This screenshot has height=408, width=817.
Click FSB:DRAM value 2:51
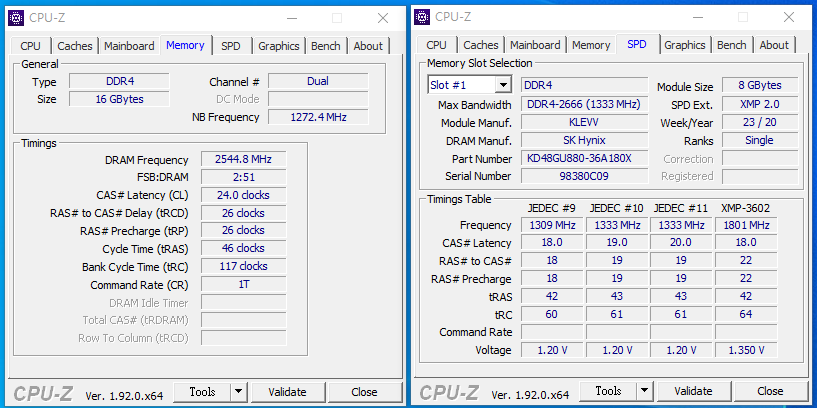coord(243,177)
